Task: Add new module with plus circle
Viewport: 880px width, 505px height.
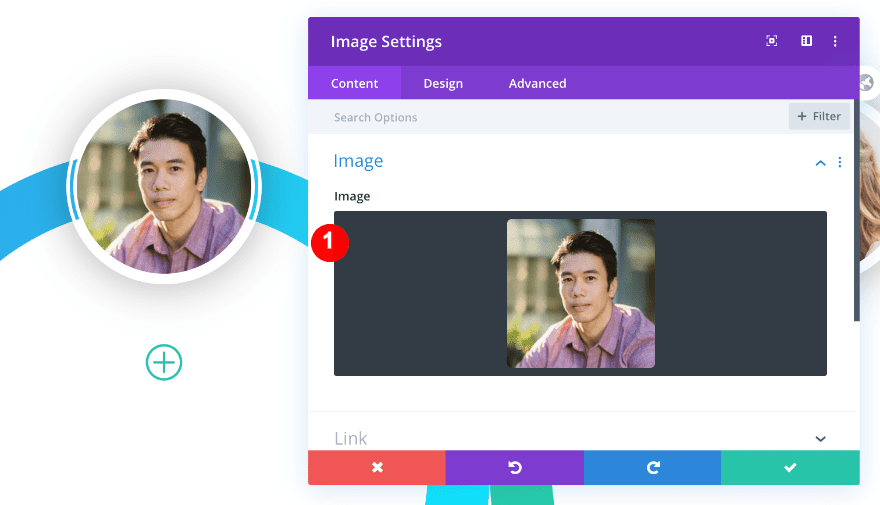Action: click(164, 362)
